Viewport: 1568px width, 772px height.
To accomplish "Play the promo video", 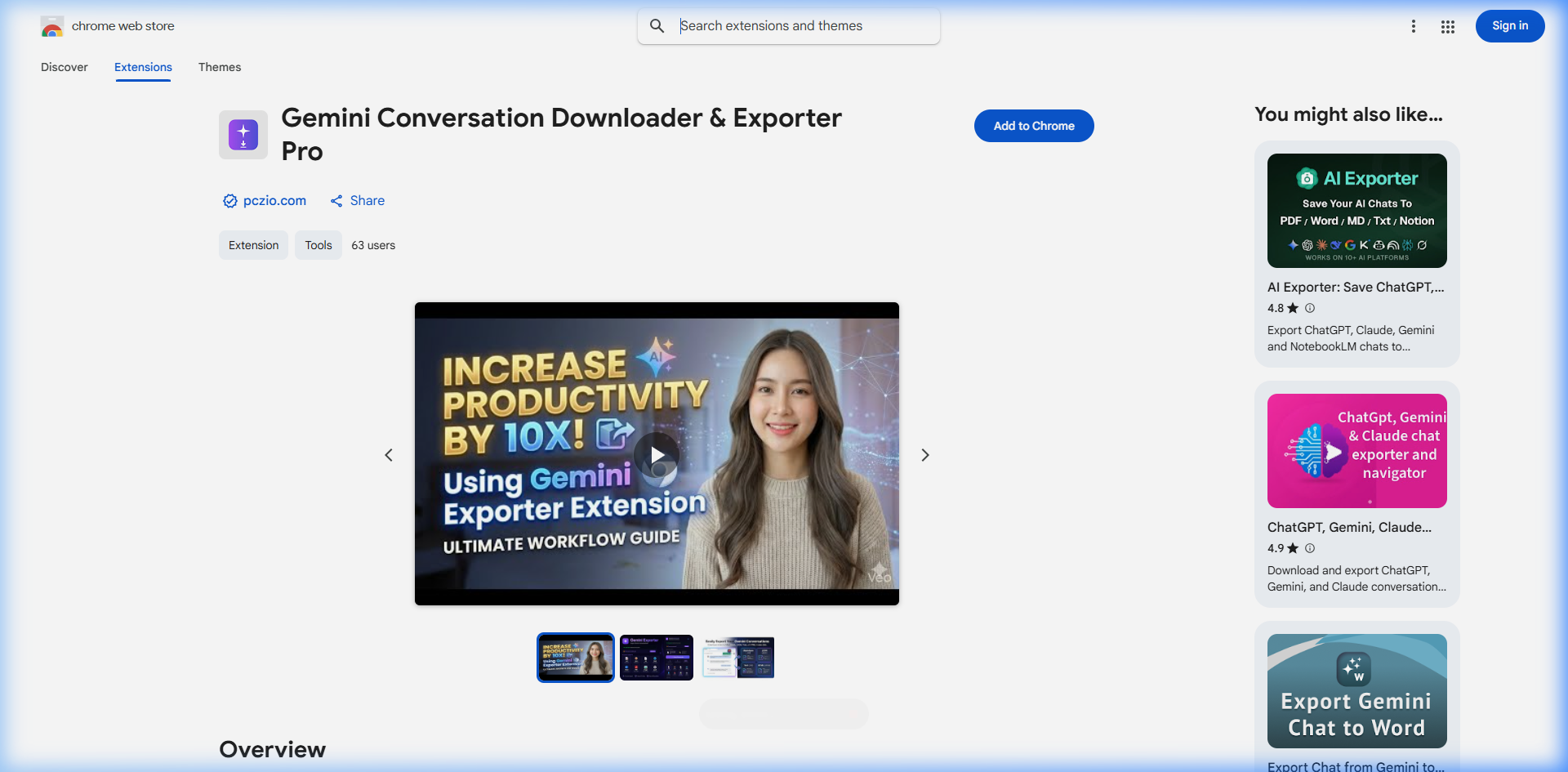I will coord(657,455).
